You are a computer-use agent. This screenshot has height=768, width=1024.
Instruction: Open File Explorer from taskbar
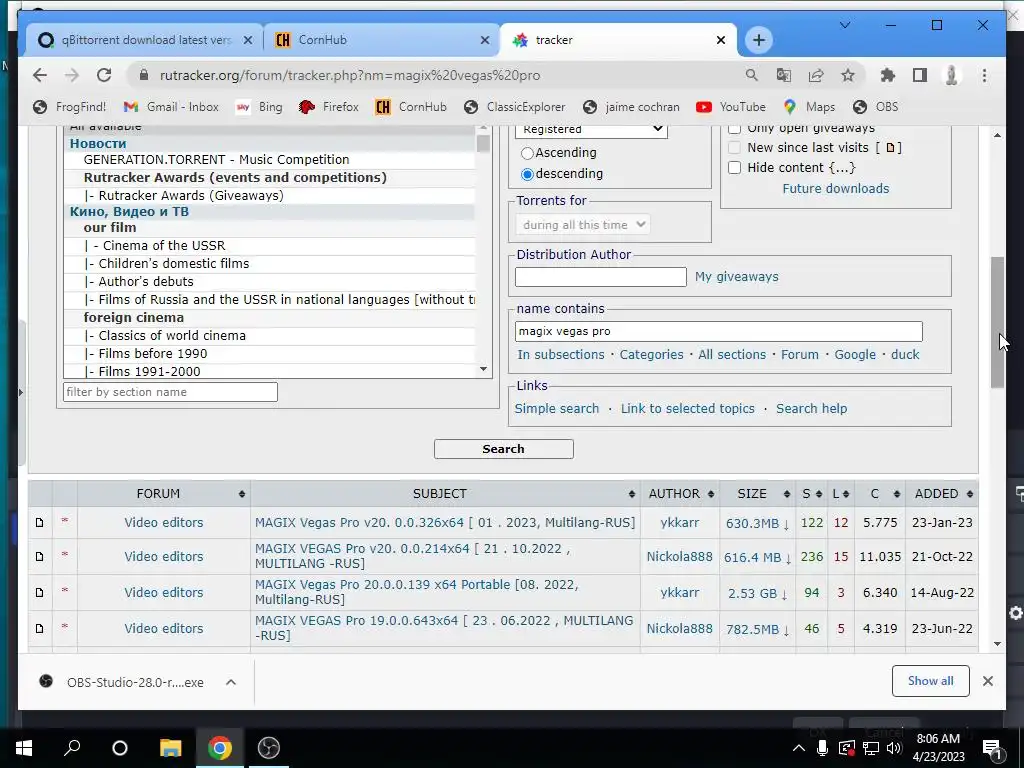[x=170, y=748]
